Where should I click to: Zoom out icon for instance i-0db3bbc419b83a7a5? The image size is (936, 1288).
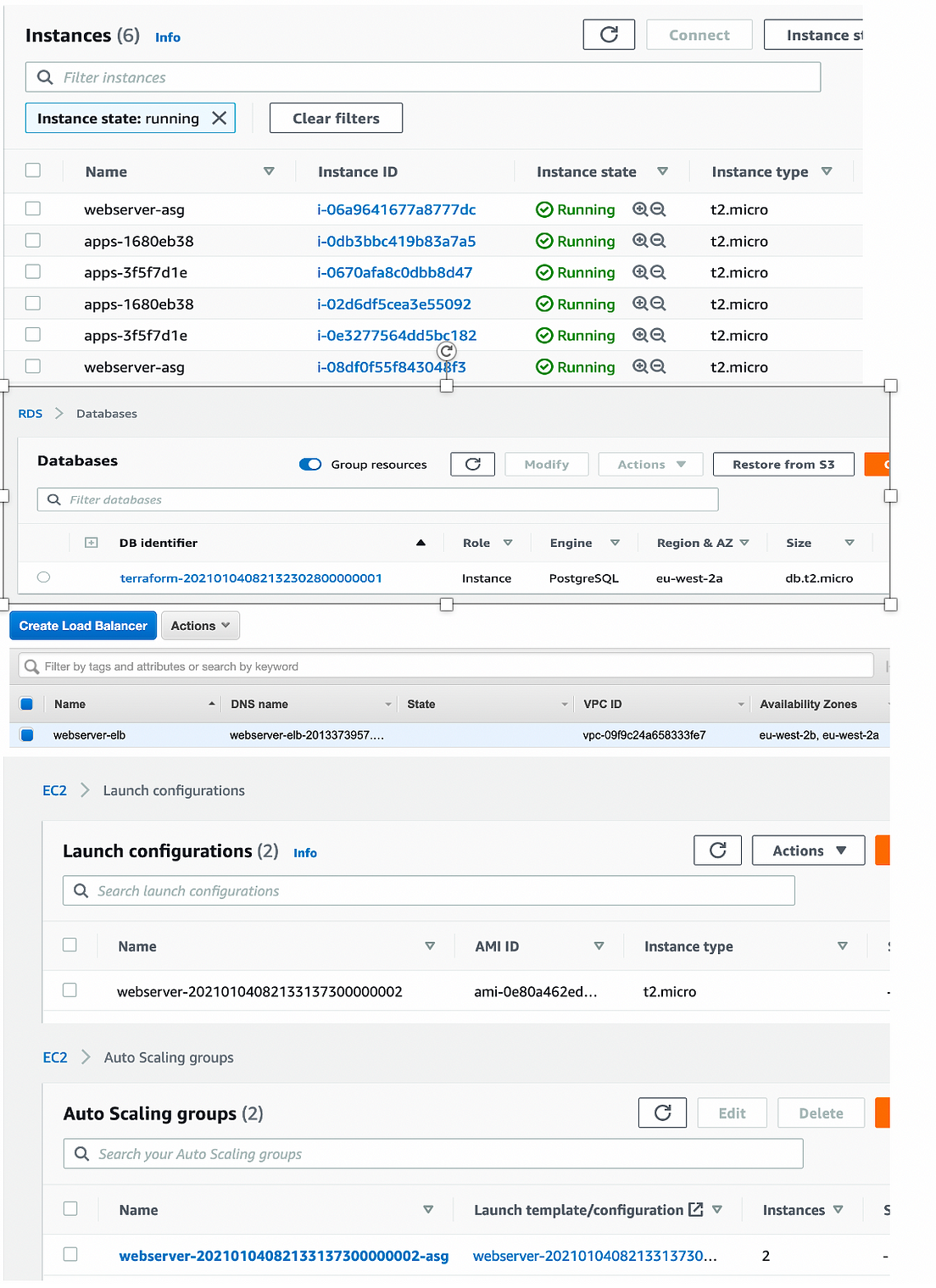pyautogui.click(x=658, y=241)
